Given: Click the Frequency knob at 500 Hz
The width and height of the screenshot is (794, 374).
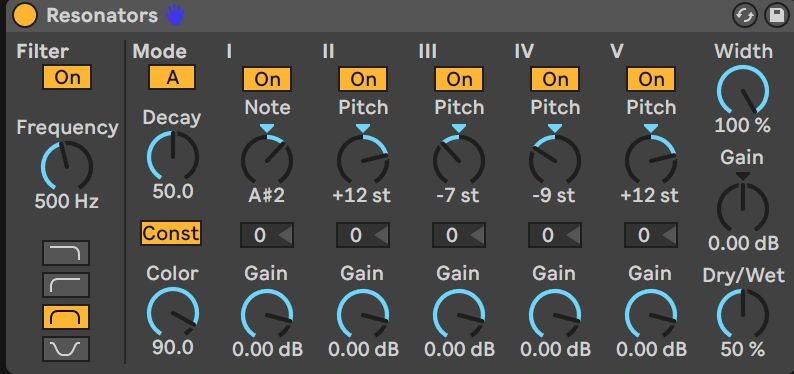Looking at the screenshot, I should click(67, 166).
